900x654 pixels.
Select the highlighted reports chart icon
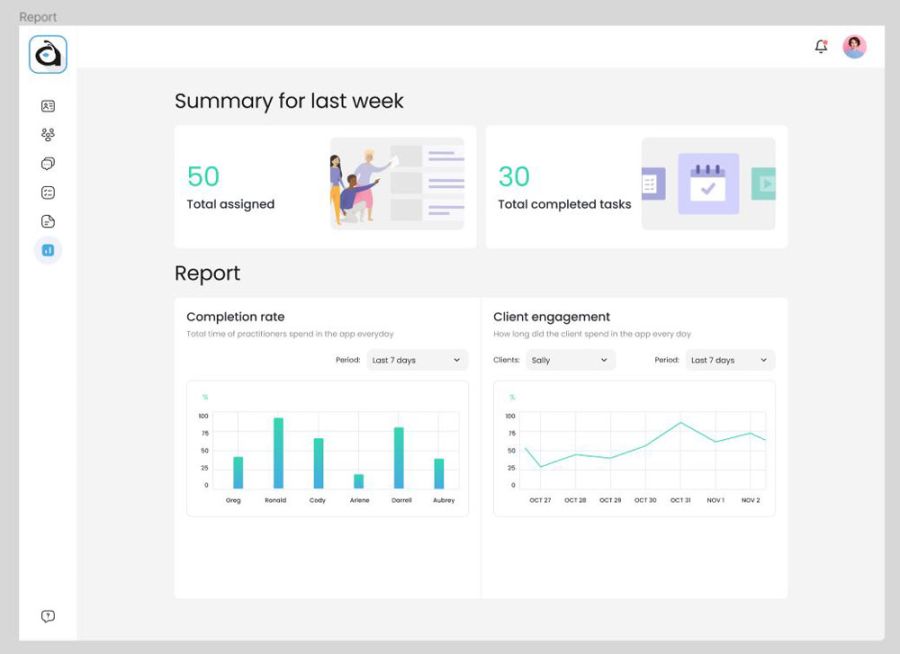pos(48,250)
